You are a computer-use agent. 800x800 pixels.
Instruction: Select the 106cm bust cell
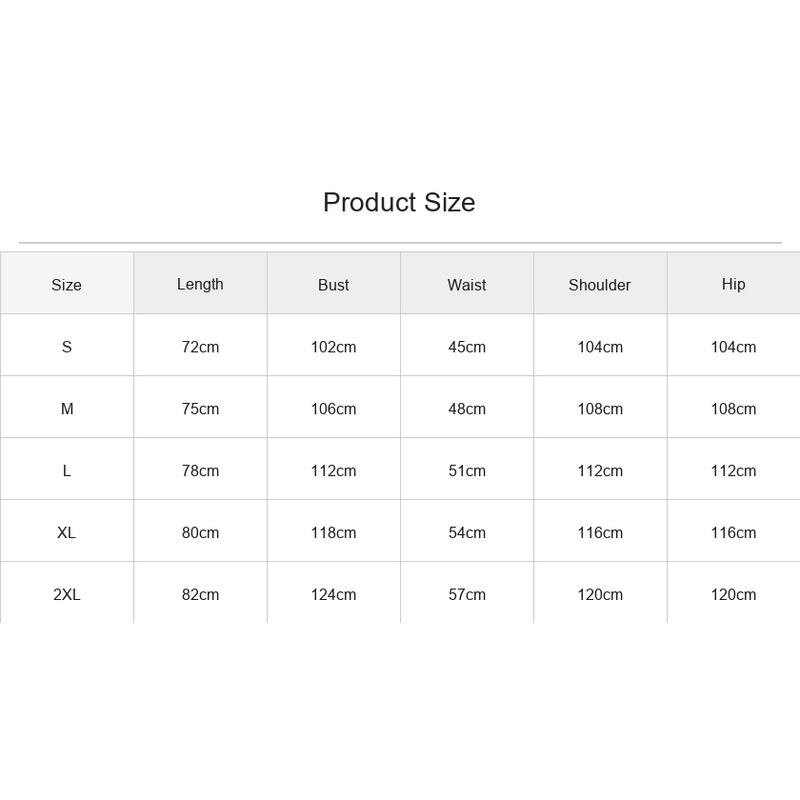(333, 409)
